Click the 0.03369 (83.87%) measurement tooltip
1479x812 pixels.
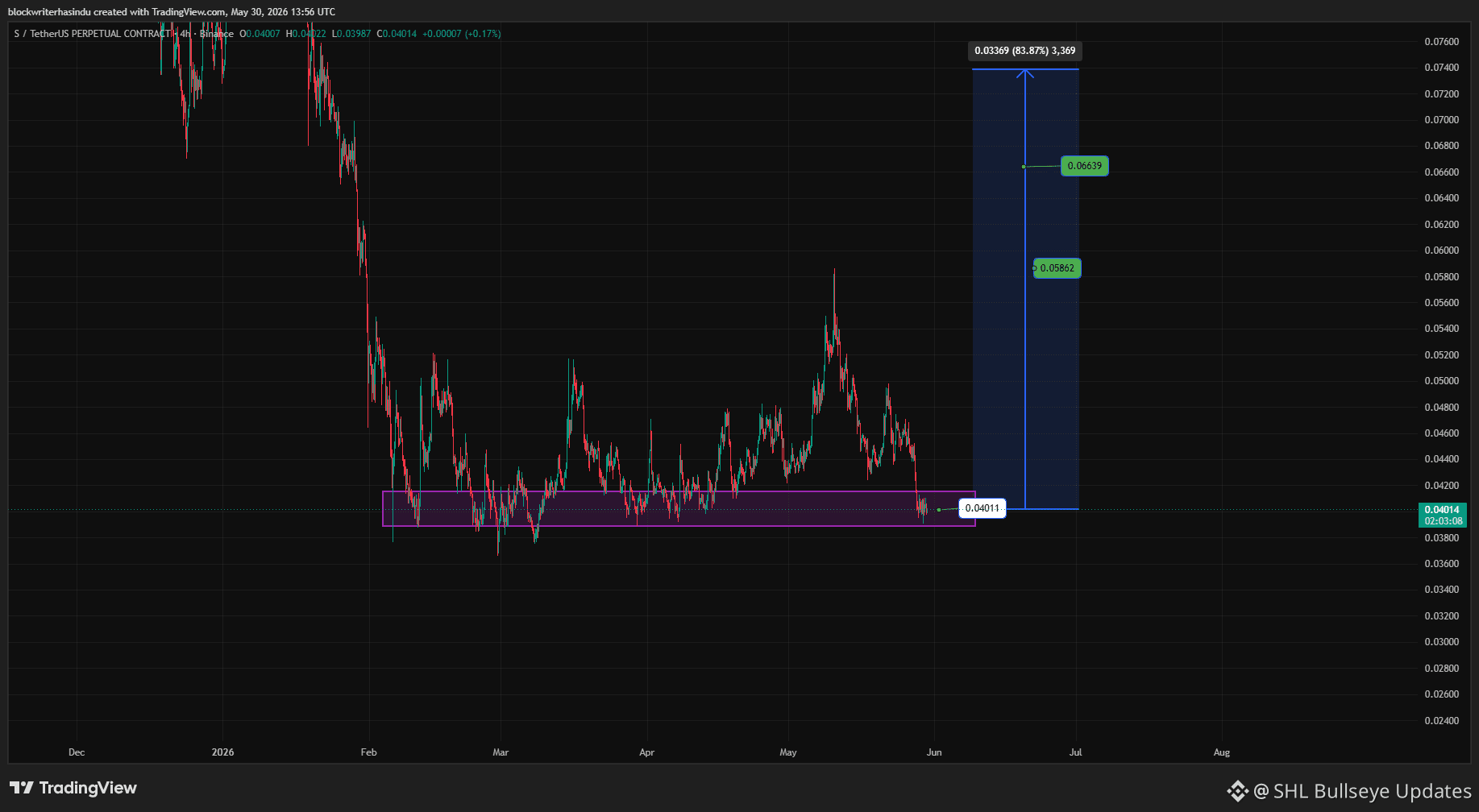point(1024,51)
